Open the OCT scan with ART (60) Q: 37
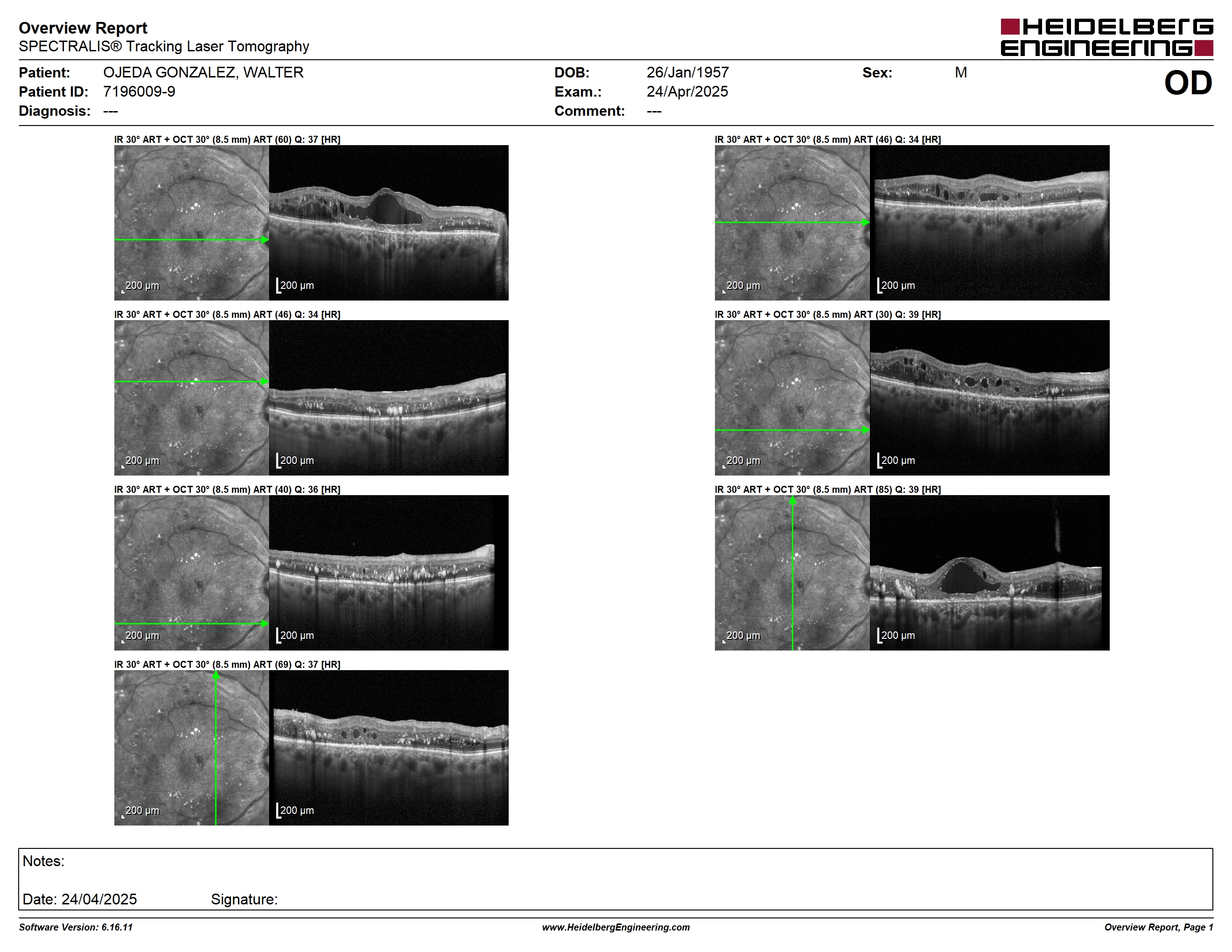Image resolution: width=1232 pixels, height=952 pixels. click(389, 223)
